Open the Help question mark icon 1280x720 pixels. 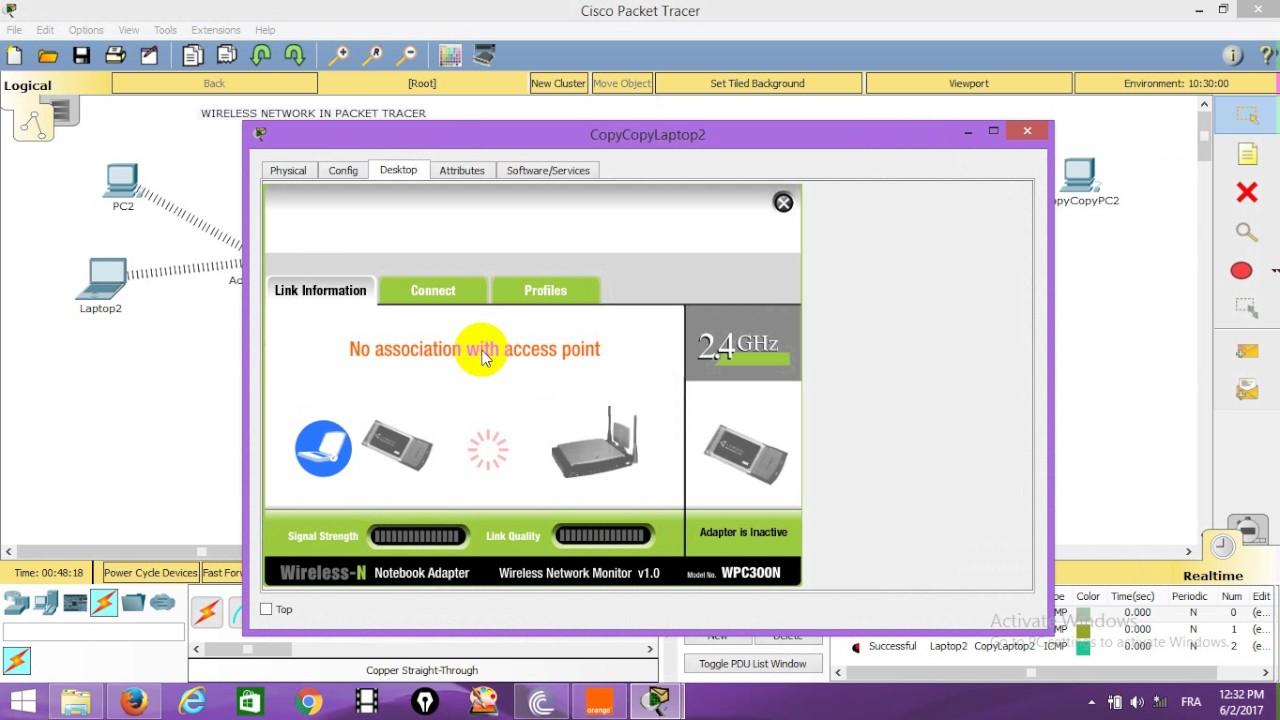pyautogui.click(x=1267, y=56)
